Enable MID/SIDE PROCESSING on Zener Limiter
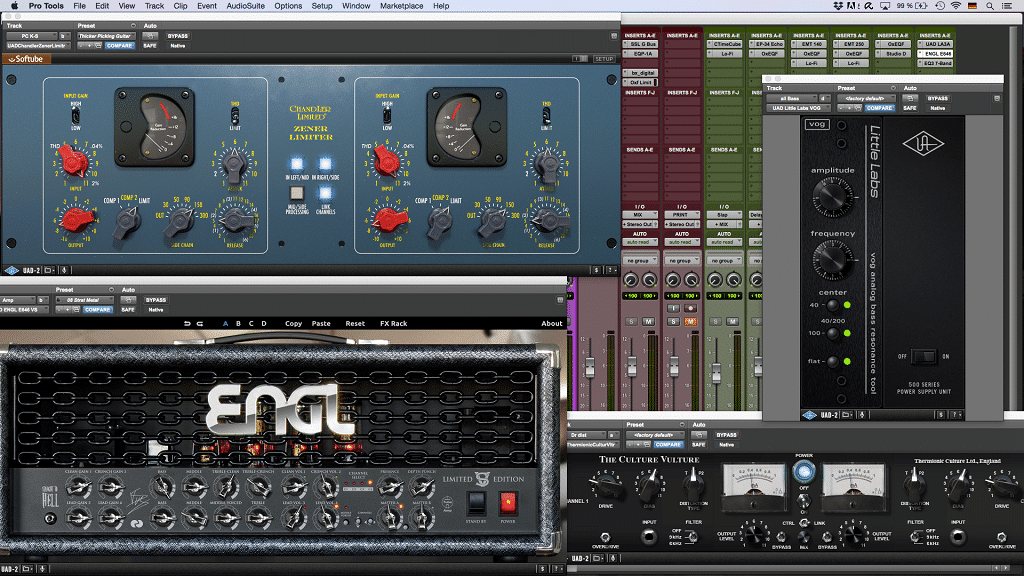 coord(296,193)
